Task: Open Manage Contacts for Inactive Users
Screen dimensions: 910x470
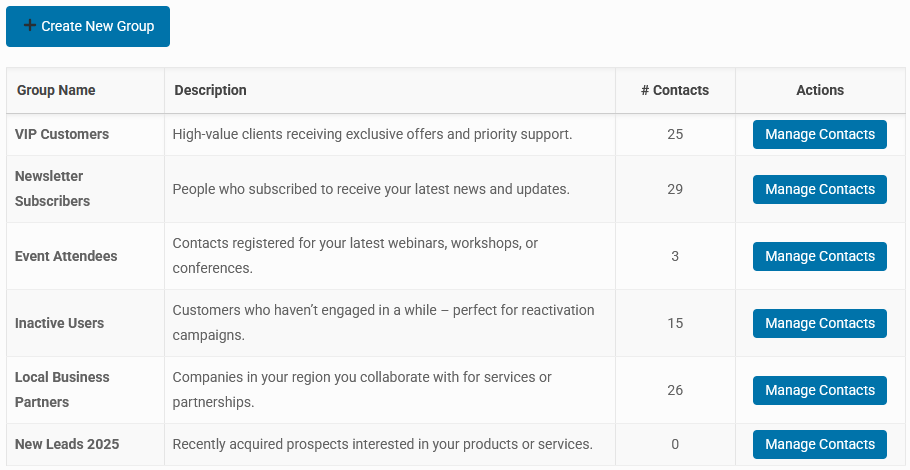Action: click(x=819, y=323)
